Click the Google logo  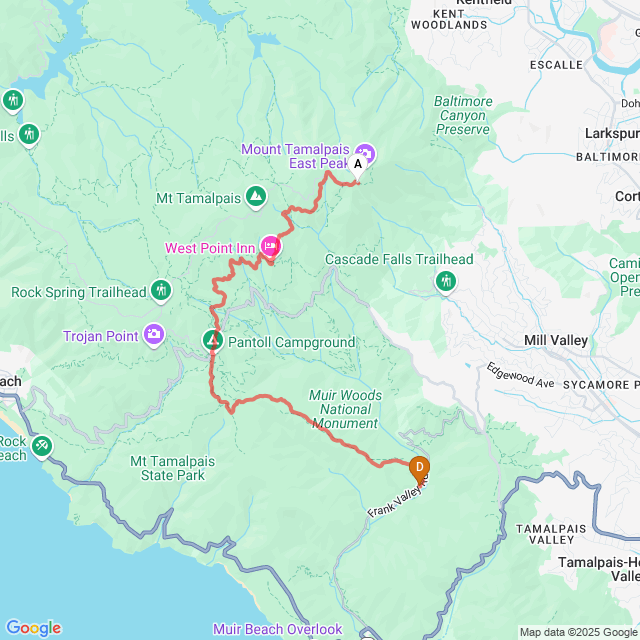pos(34,628)
